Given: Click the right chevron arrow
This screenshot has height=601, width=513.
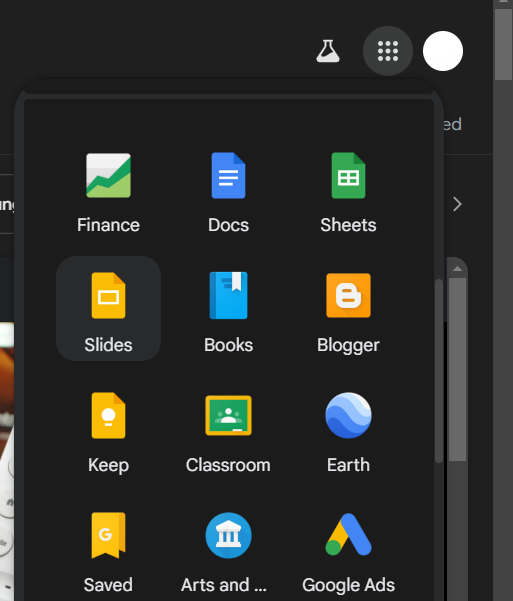Looking at the screenshot, I should pyautogui.click(x=457, y=204).
